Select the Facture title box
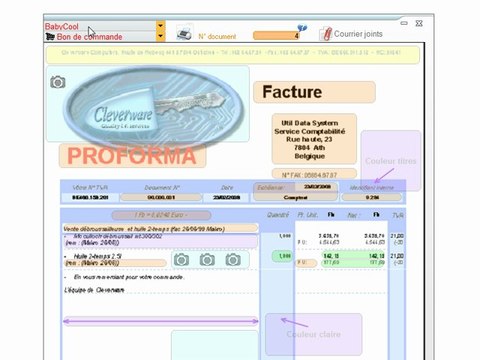This screenshot has height=360, width=480. coord(314,92)
